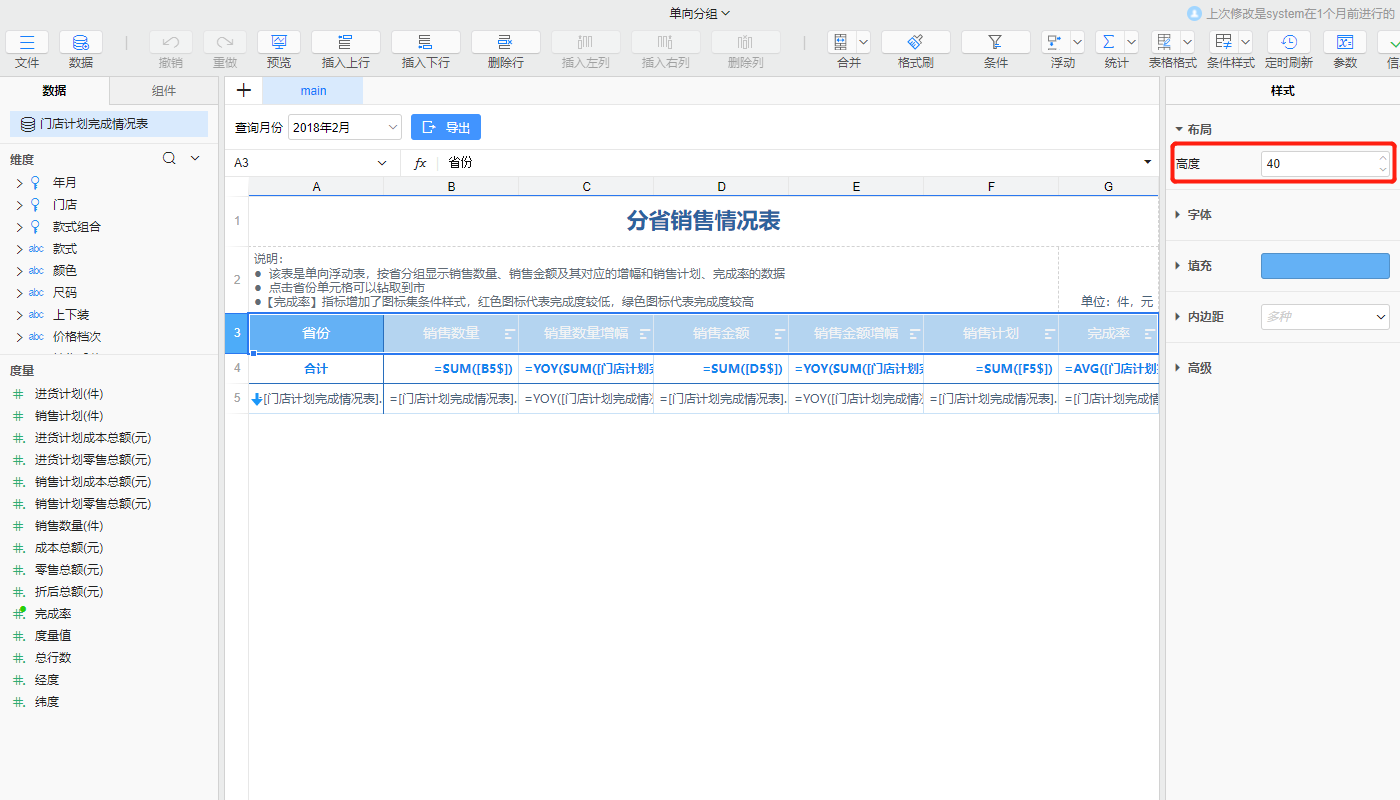Click the 预览 (Preview) icon
This screenshot has height=800, width=1400.
279,42
